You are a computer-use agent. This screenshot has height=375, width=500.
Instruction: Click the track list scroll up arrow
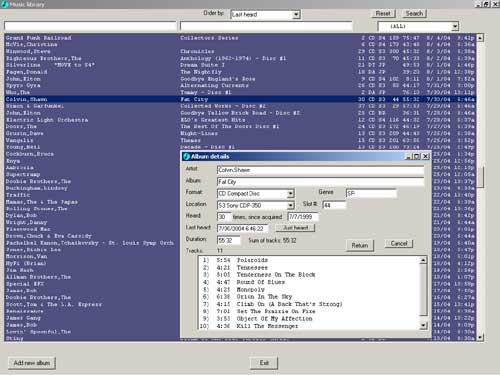[x=423, y=260]
